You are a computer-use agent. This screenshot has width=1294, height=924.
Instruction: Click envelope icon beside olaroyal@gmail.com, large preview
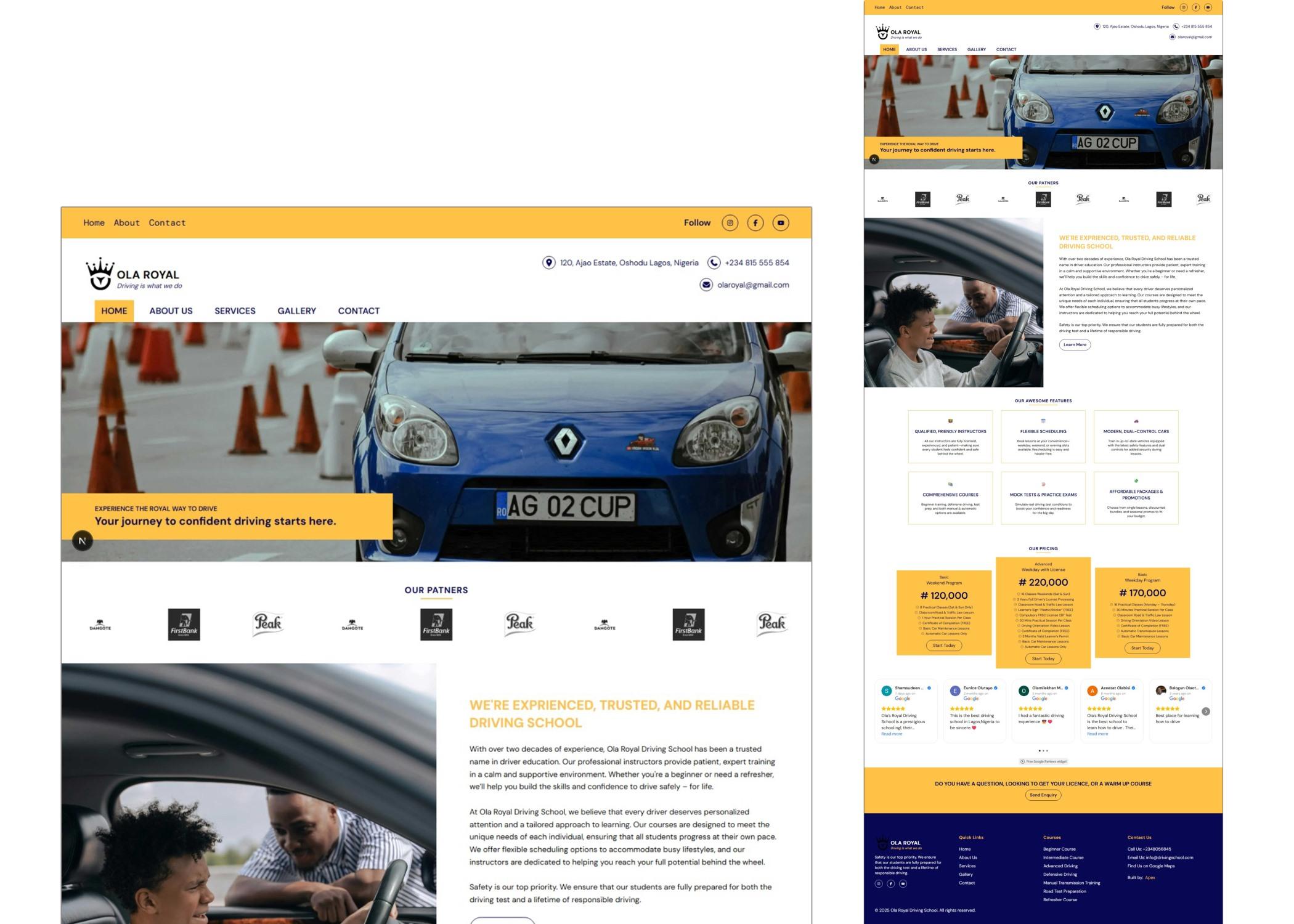[706, 285]
